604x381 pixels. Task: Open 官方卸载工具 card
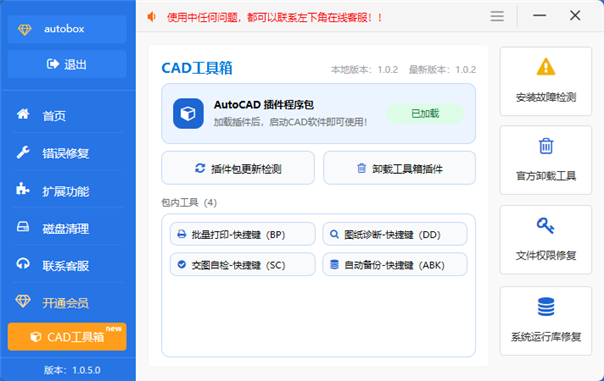(545, 160)
